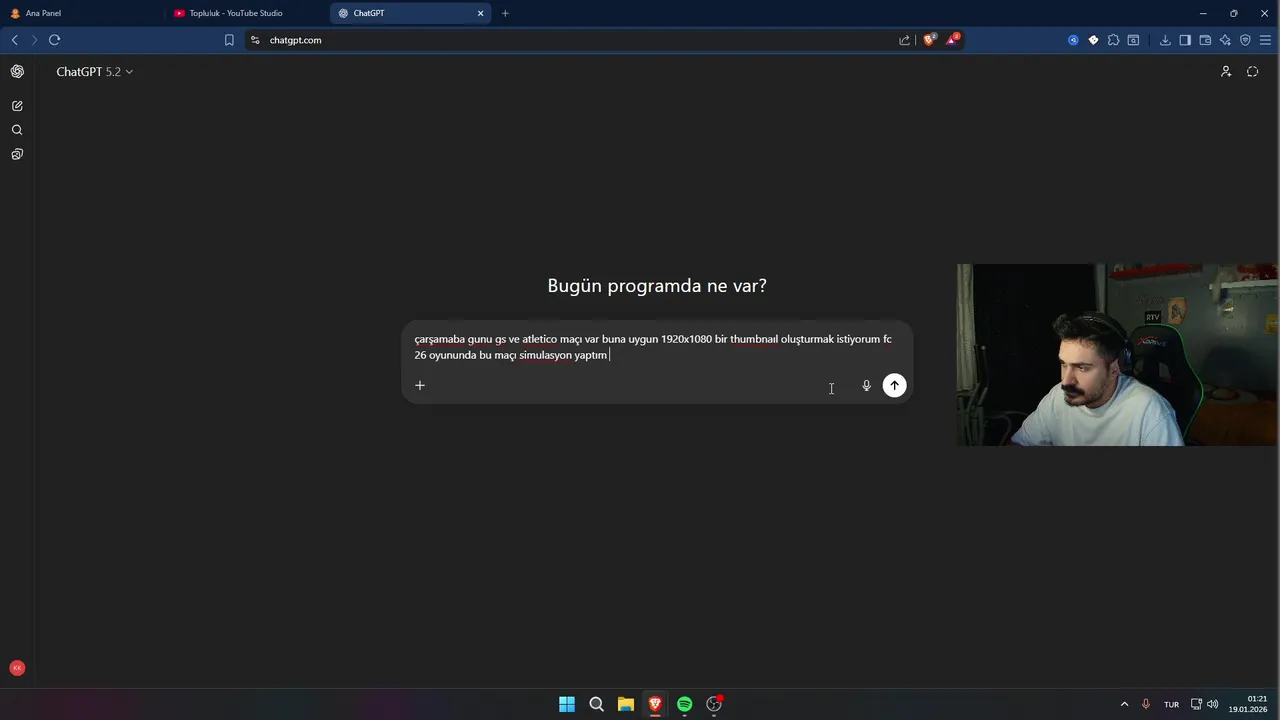Open the plus attachment menu in composer
This screenshot has width=1280, height=720.
[x=420, y=385]
